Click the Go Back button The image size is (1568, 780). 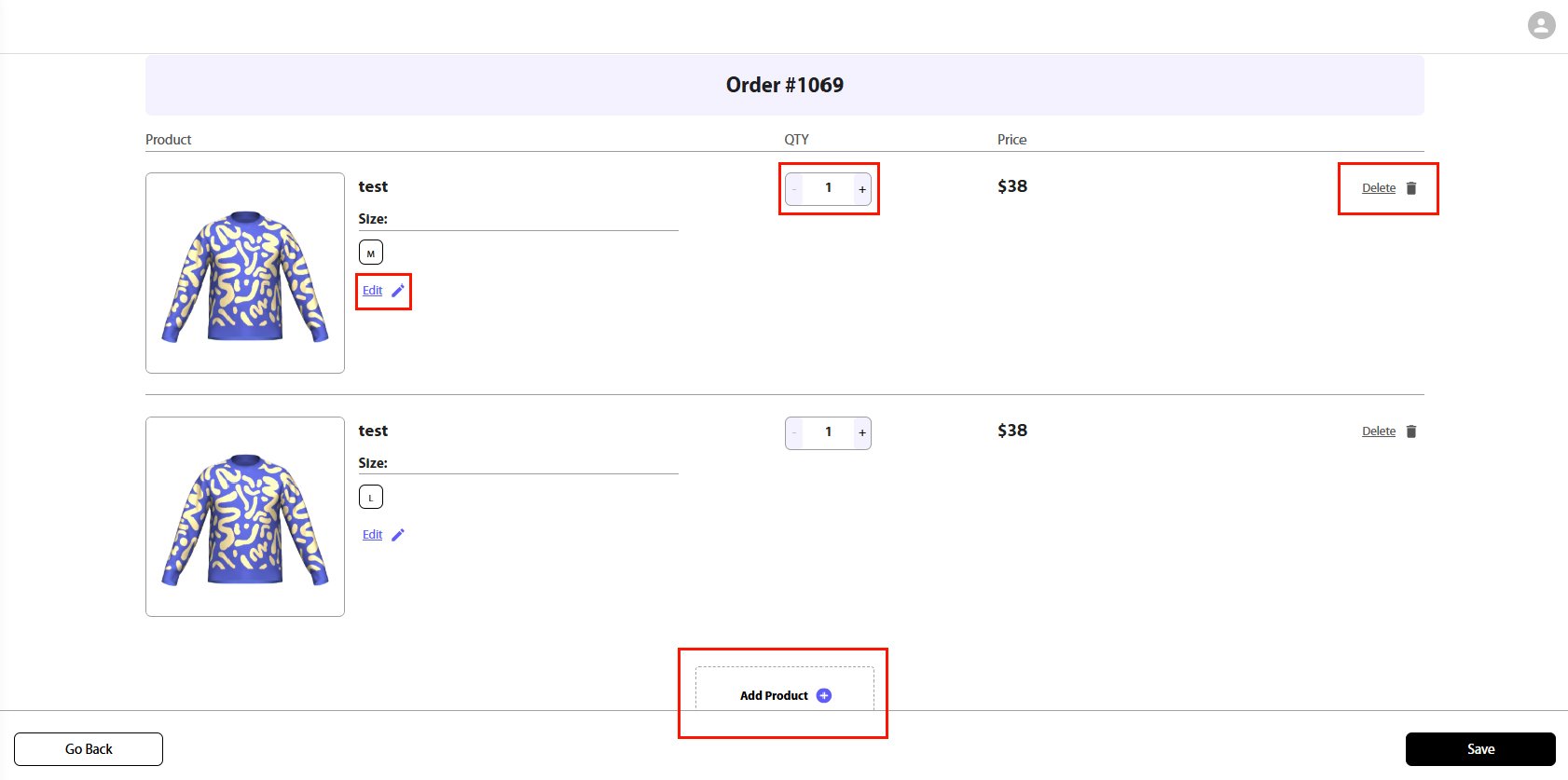pyautogui.click(x=89, y=749)
